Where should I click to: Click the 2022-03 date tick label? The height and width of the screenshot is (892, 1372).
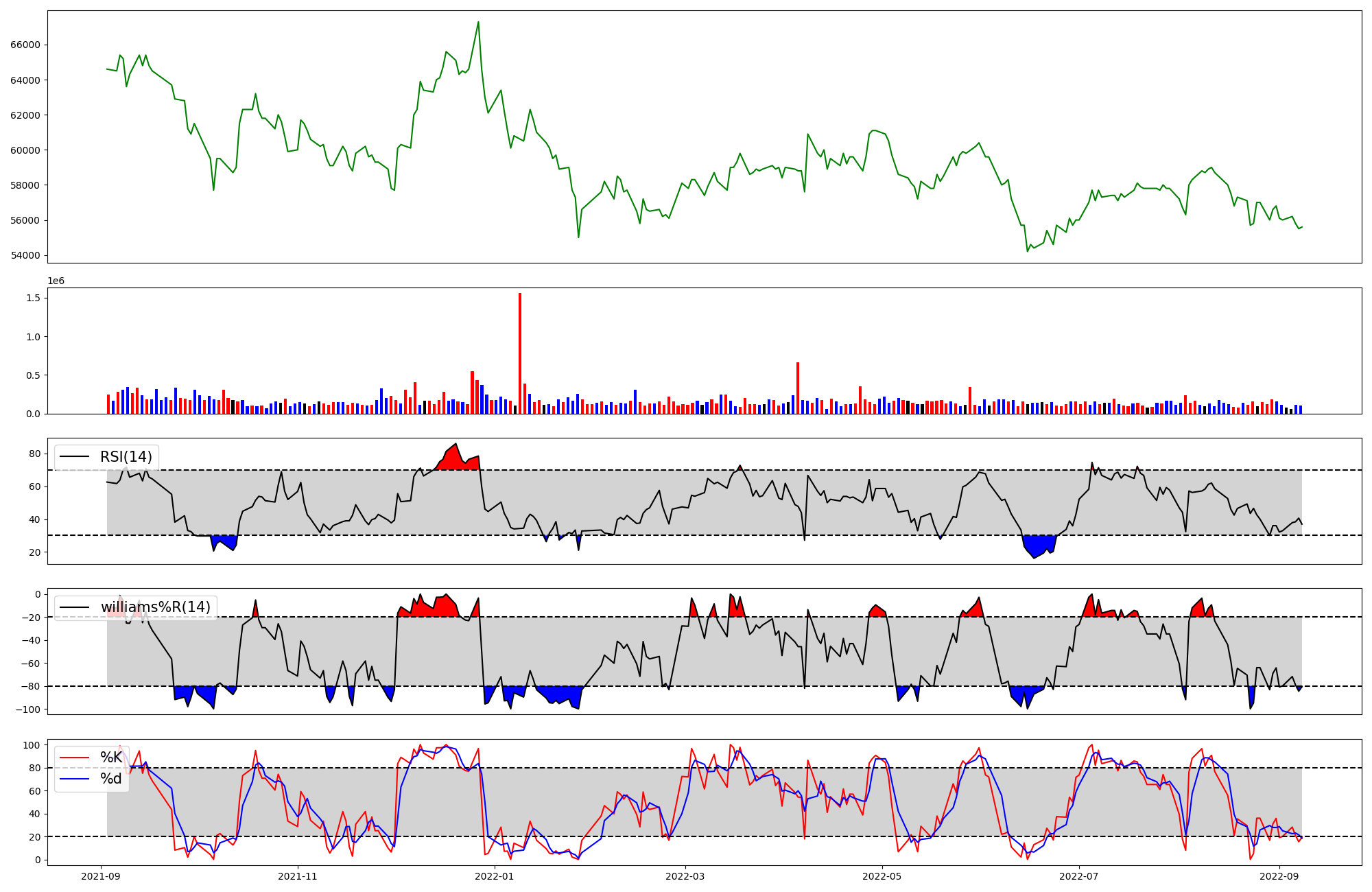pyautogui.click(x=685, y=876)
